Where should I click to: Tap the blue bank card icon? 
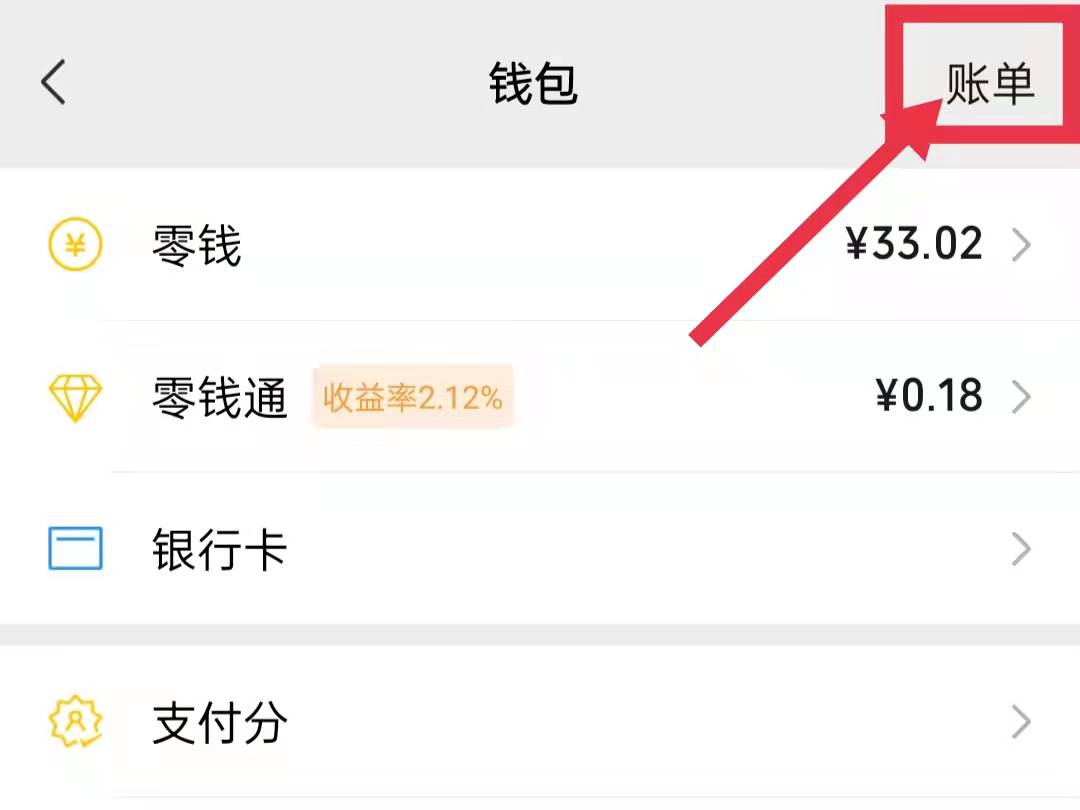click(75, 549)
